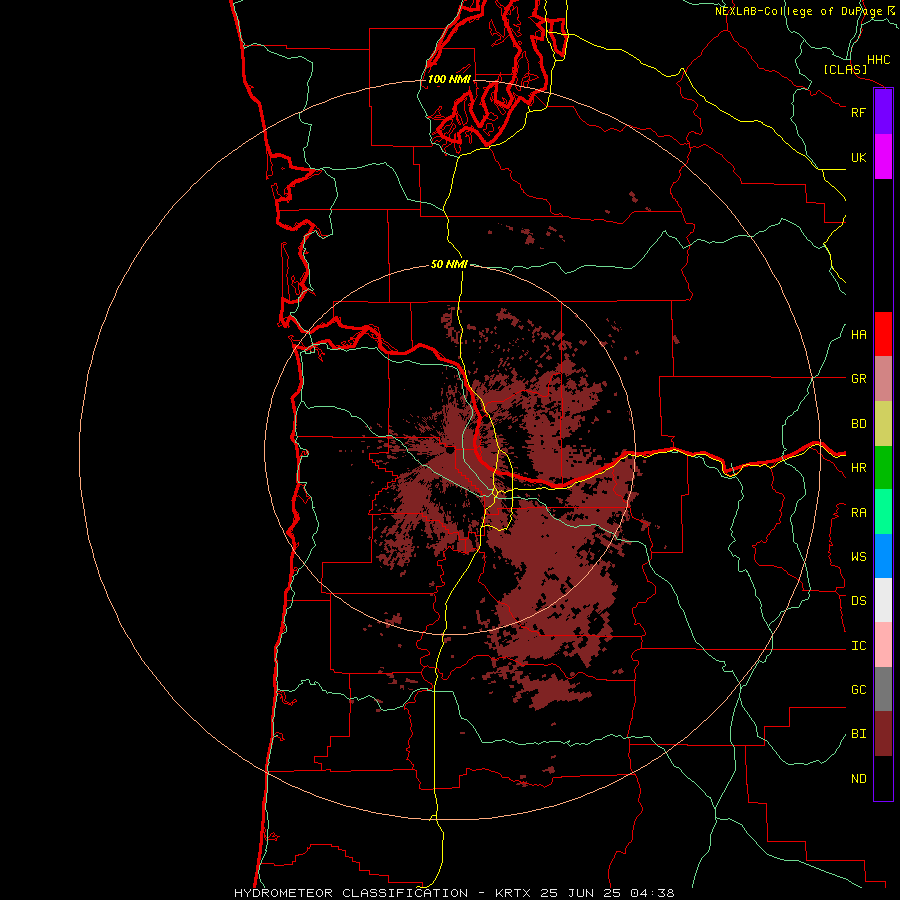The width and height of the screenshot is (900, 900).
Task: Pick the RA light green legend swatch
Action: point(883,512)
